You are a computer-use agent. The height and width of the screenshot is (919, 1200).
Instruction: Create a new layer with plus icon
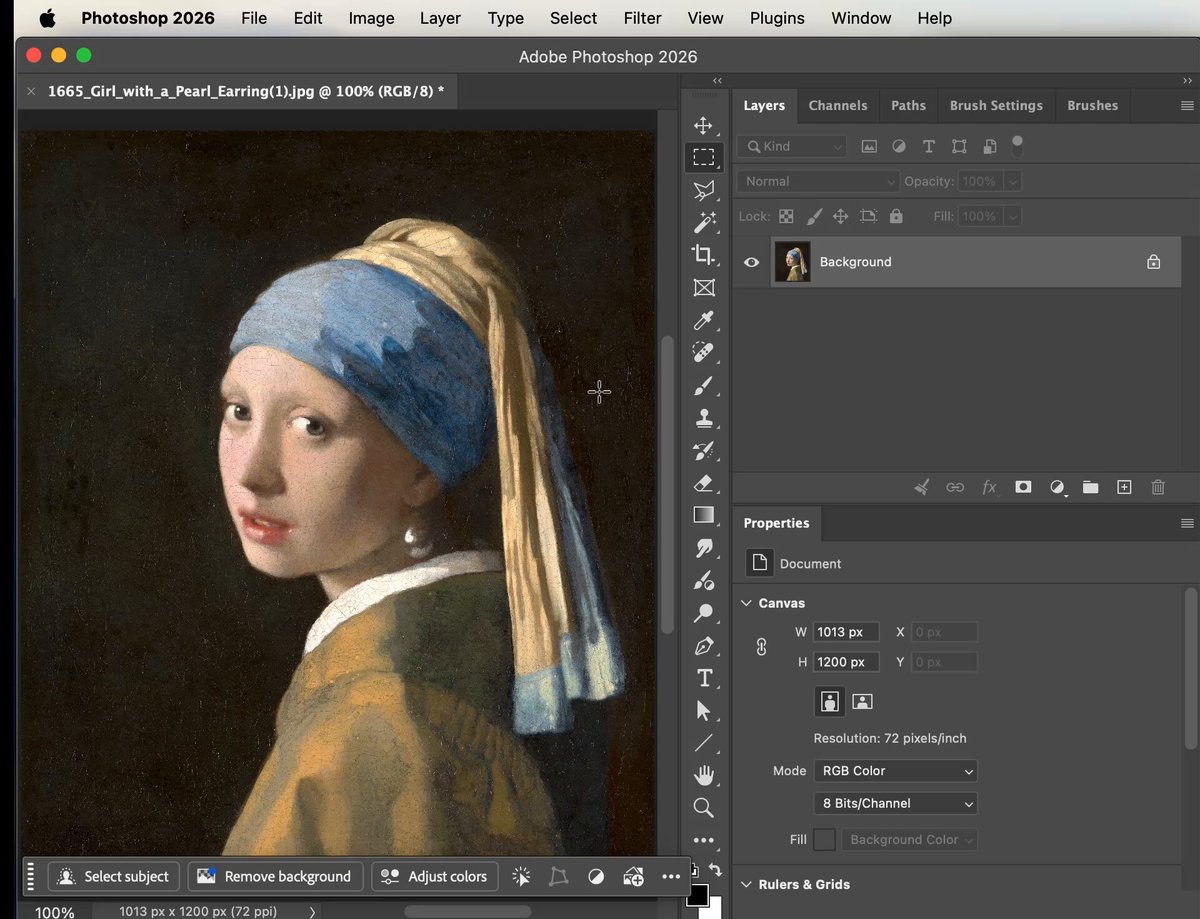tap(1124, 487)
